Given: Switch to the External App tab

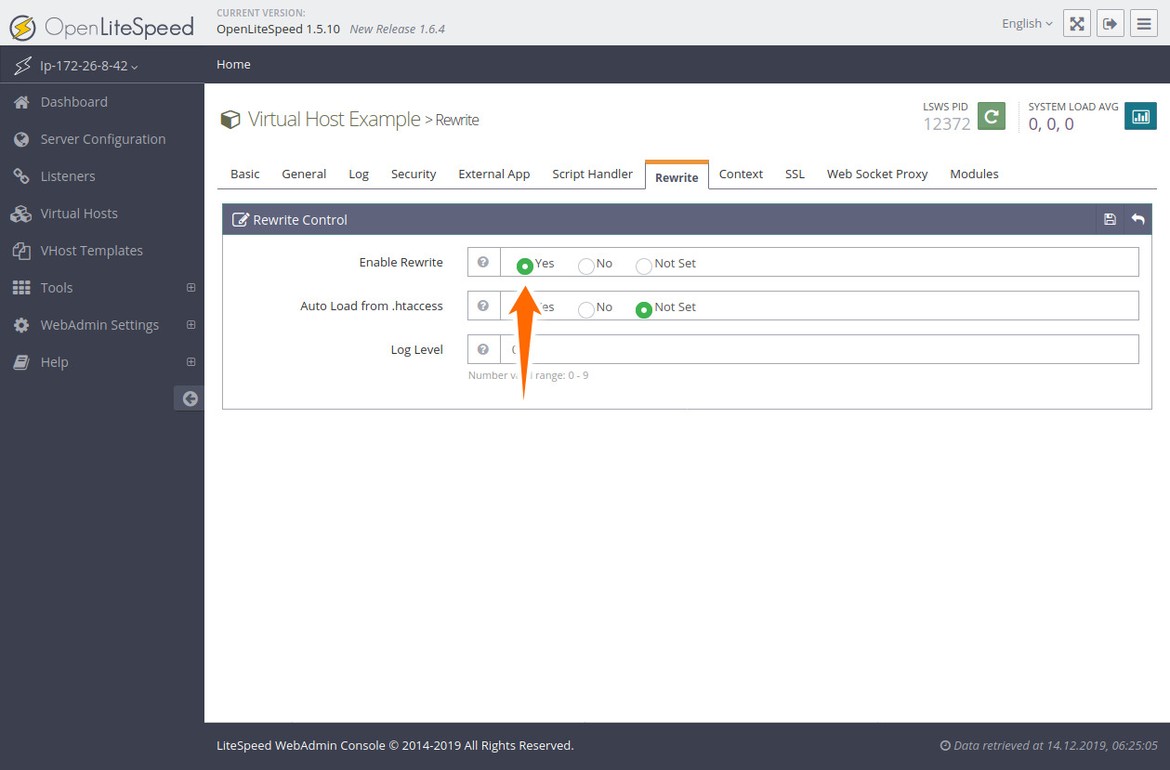Looking at the screenshot, I should point(494,174).
